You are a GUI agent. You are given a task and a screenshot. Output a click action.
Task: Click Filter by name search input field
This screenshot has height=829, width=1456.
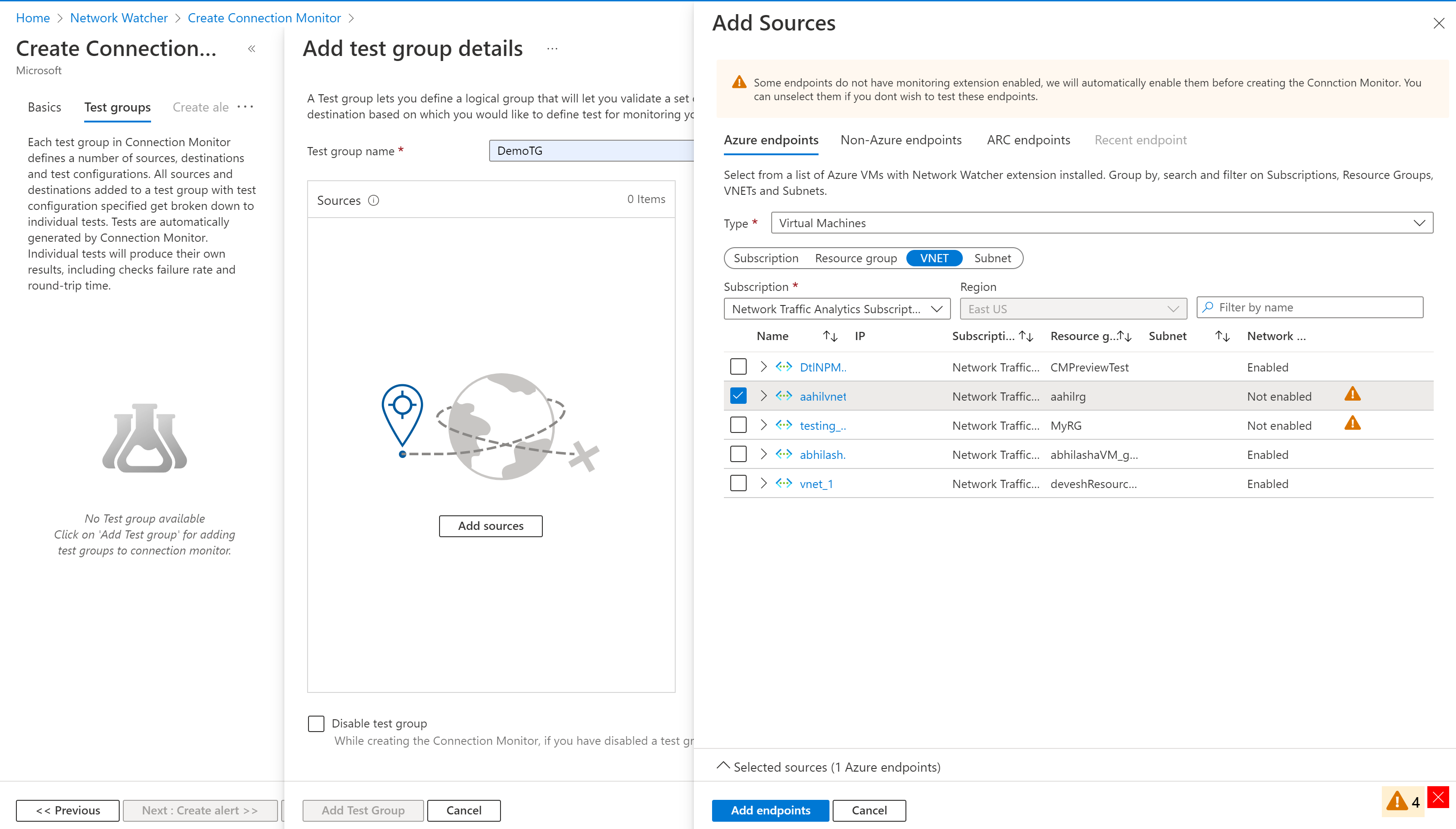1311,307
